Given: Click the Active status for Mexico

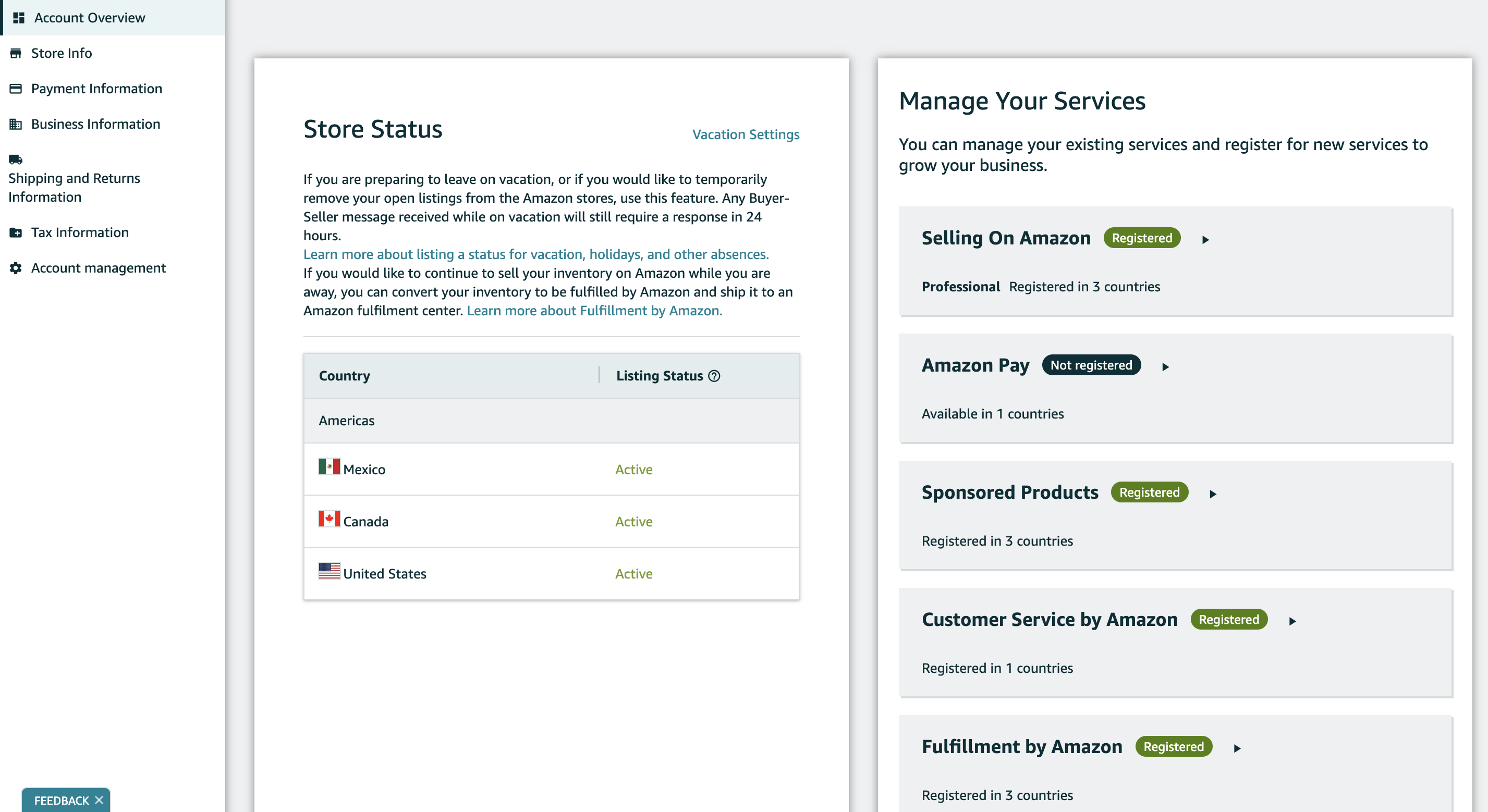Looking at the screenshot, I should [633, 470].
